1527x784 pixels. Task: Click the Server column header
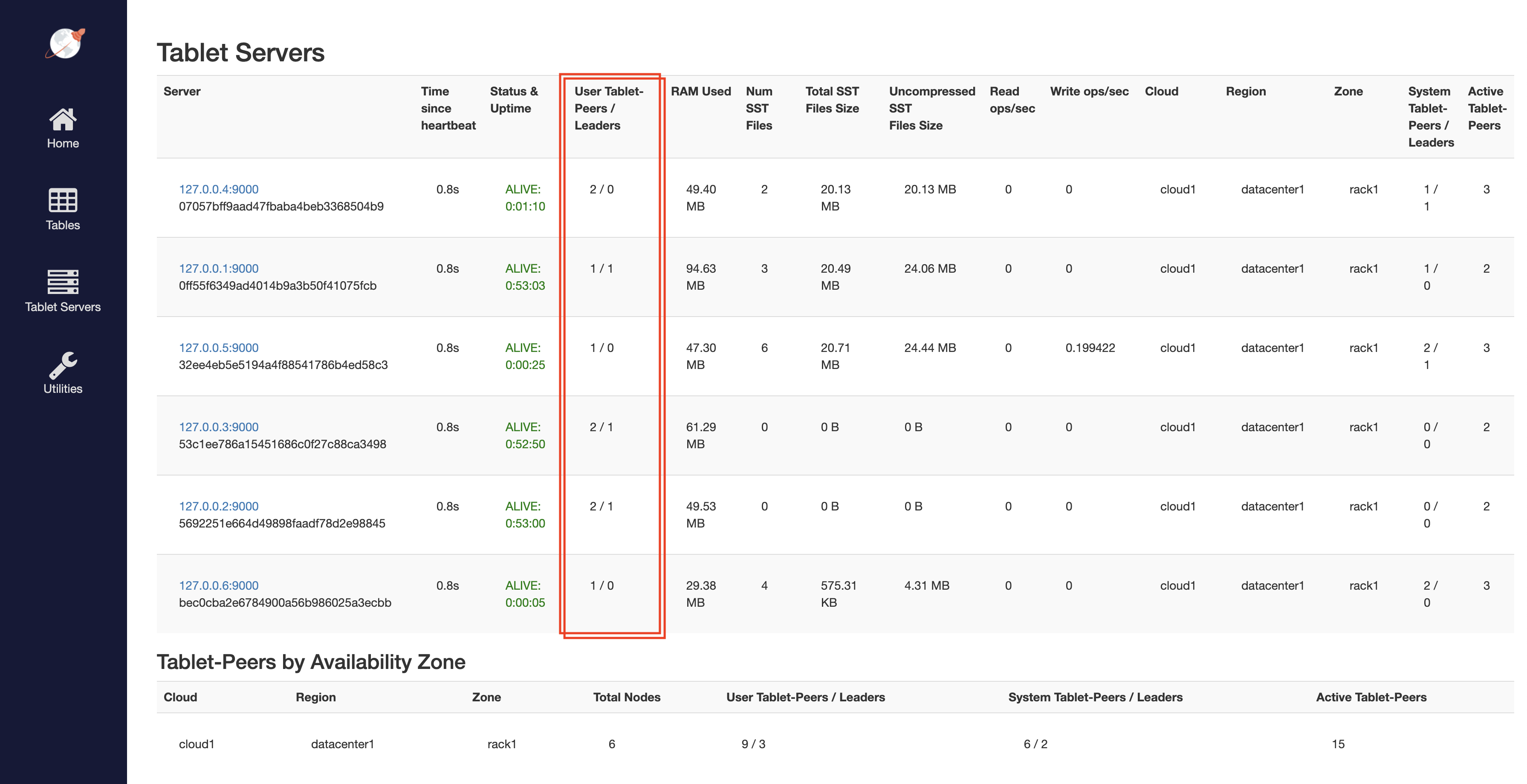182,91
